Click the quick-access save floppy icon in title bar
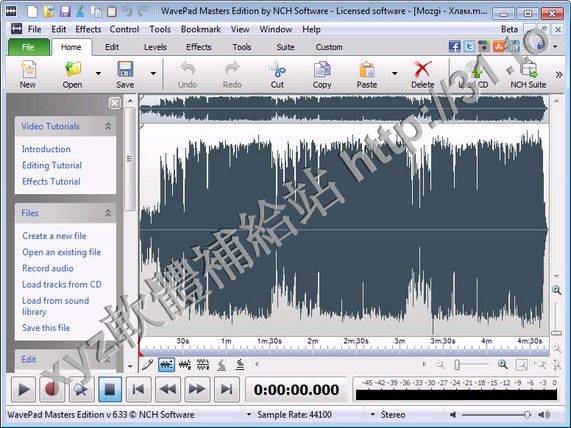 pos(65,12)
